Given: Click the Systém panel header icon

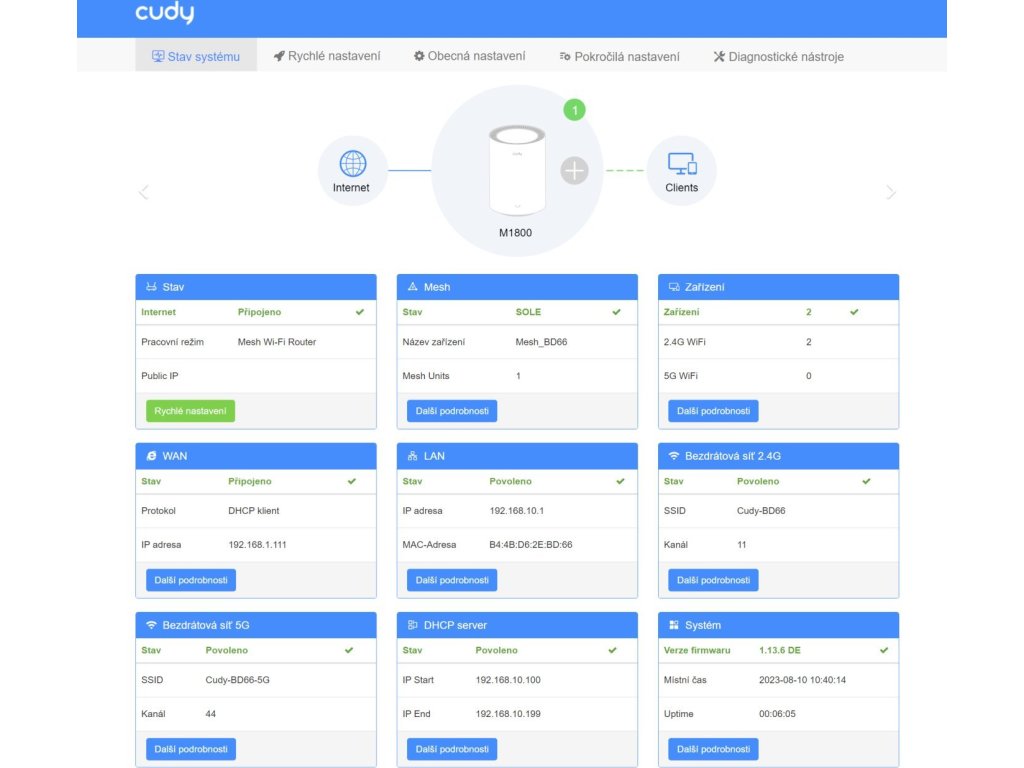Looking at the screenshot, I should click(674, 625).
